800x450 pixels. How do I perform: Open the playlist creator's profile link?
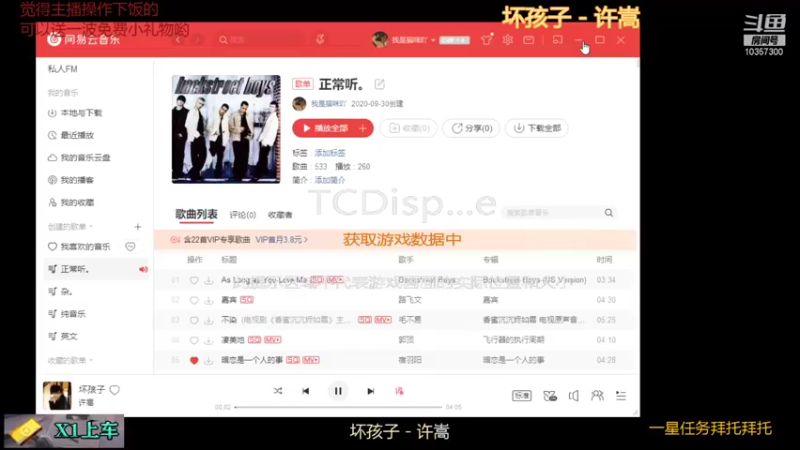329,104
